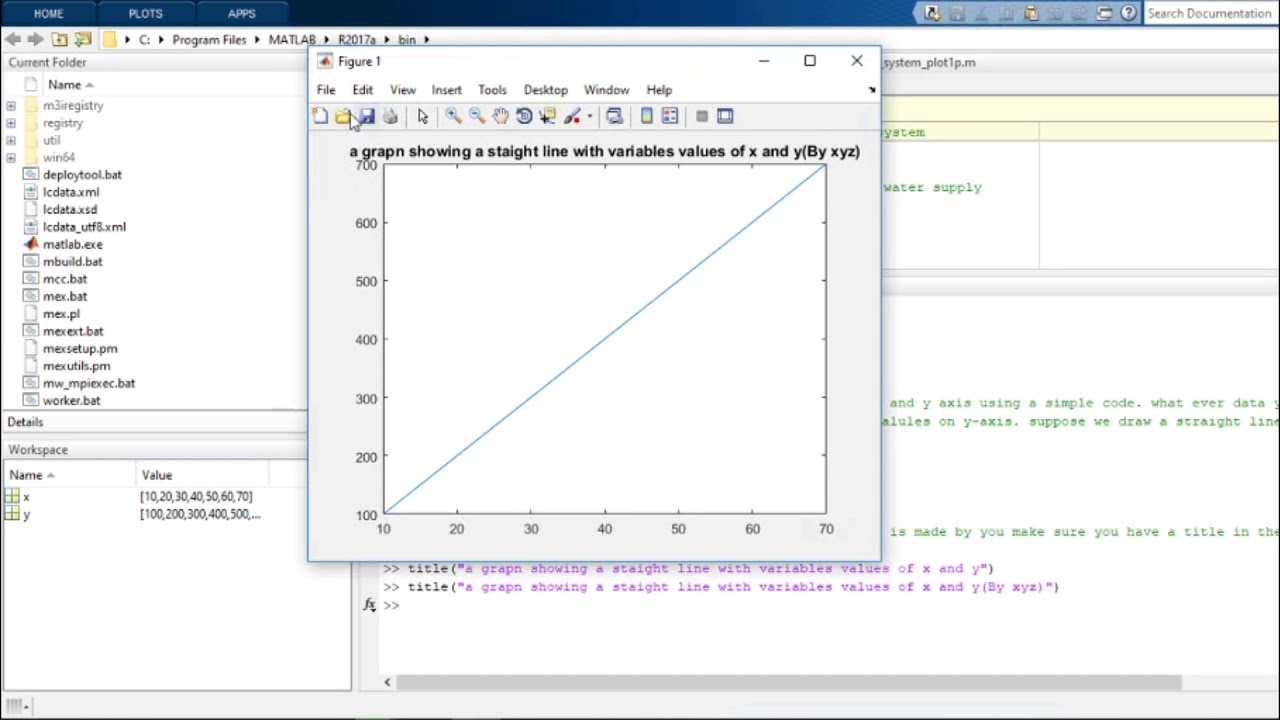Screen dimensions: 1280x720
Task: Open the brush color dropdown arrow
Action: tap(589, 117)
